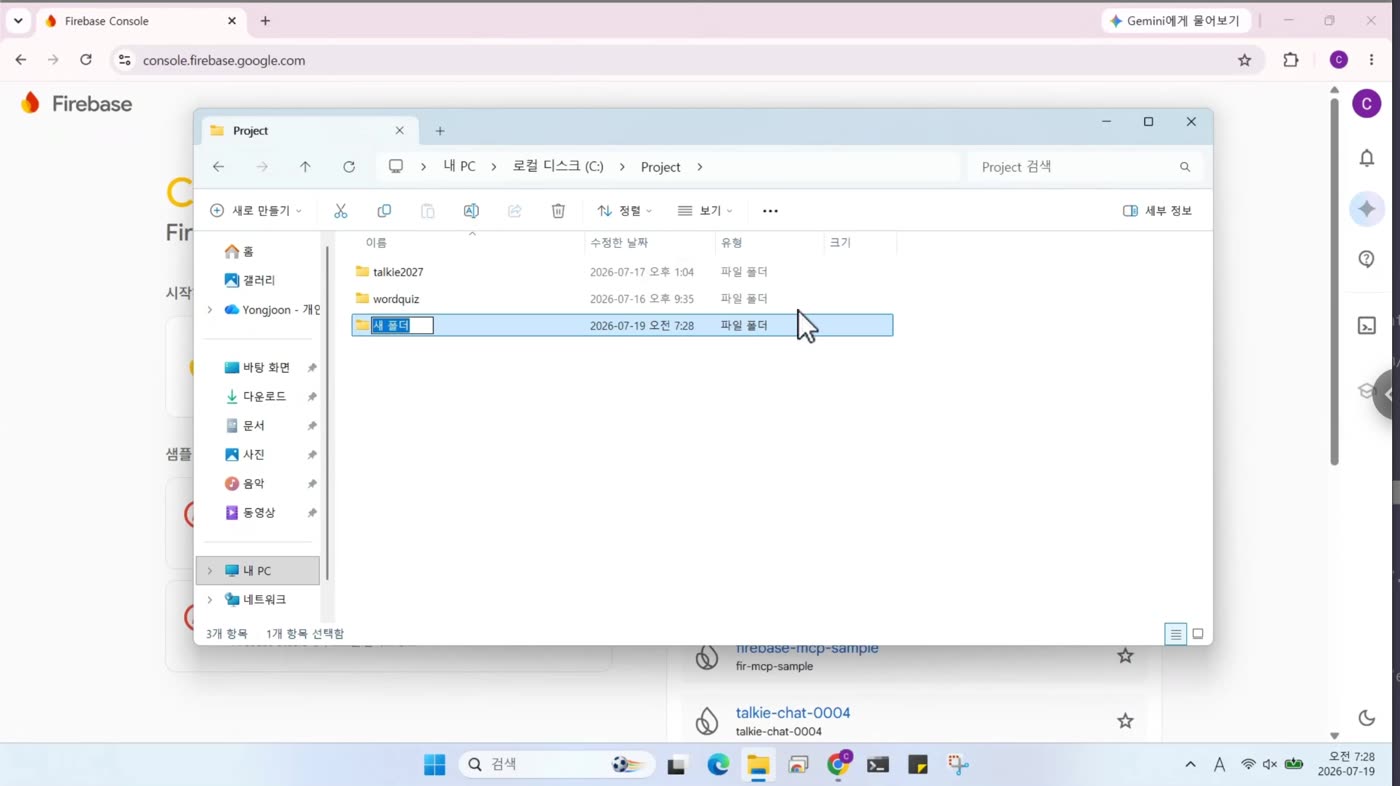Image resolution: width=1400 pixels, height=786 pixels.
Task: Open Terminal from the taskbar
Action: coord(878,765)
